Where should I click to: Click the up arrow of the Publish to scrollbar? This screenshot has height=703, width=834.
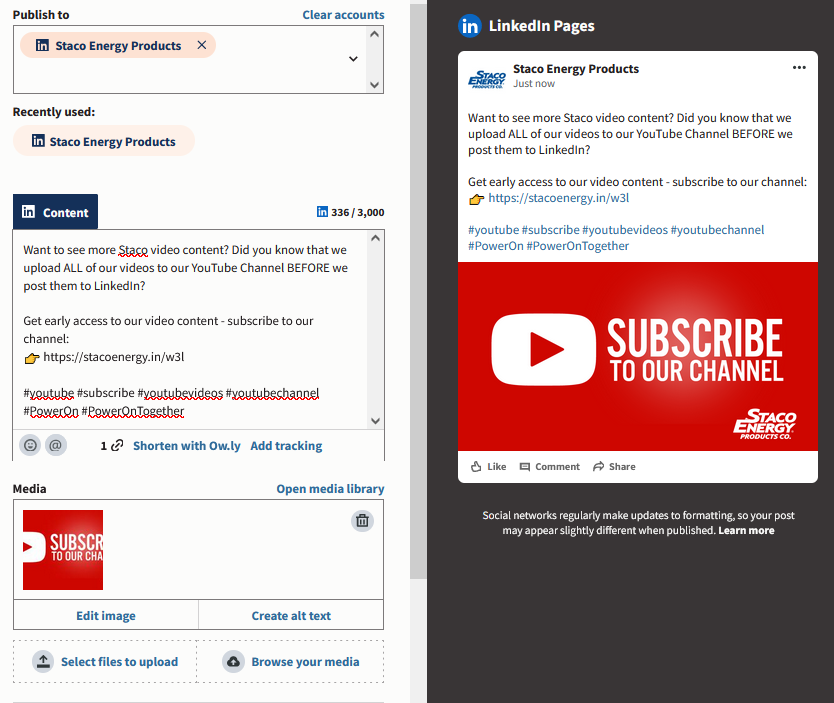[x=374, y=34]
